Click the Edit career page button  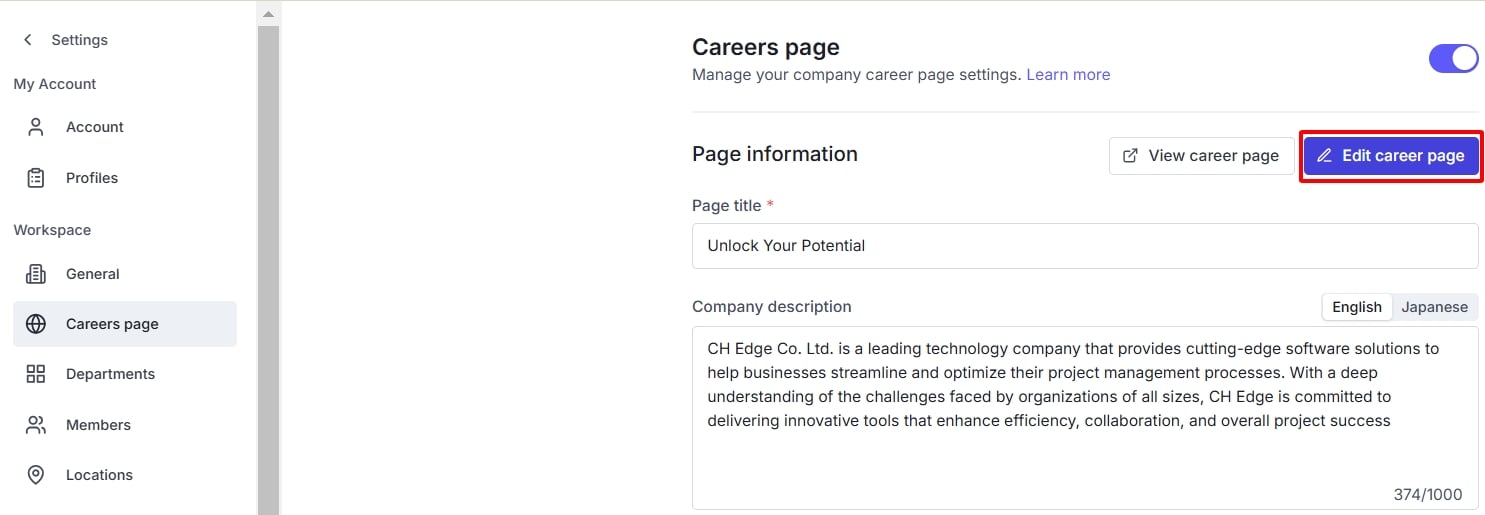(1390, 156)
